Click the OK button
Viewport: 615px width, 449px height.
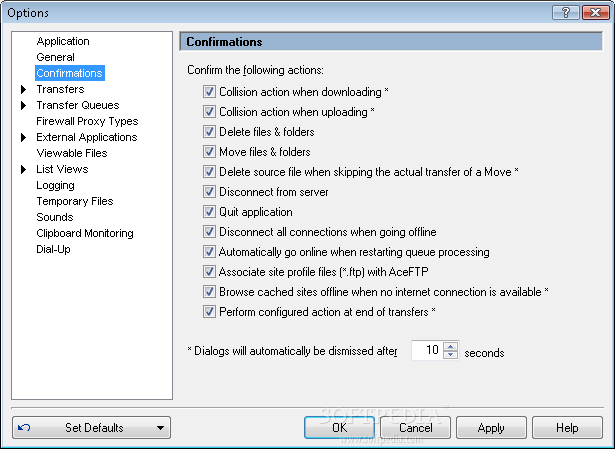point(339,427)
